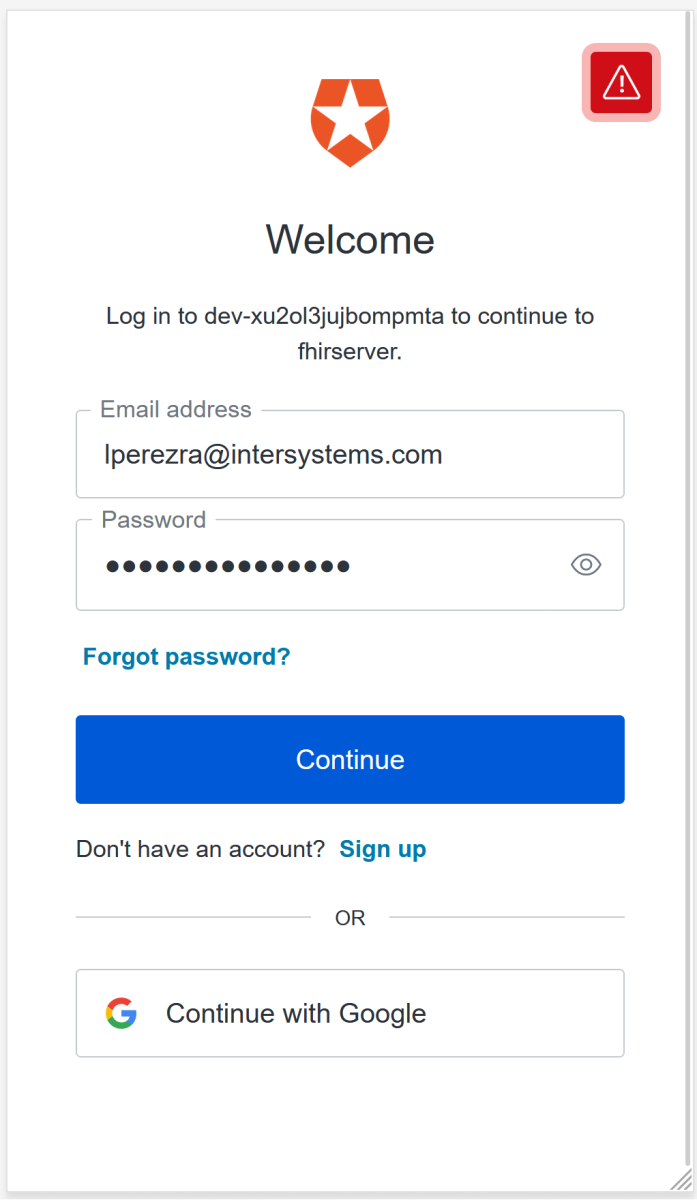The image size is (697, 1200).
Task: Click the "Password" floating label
Action: [x=154, y=520]
